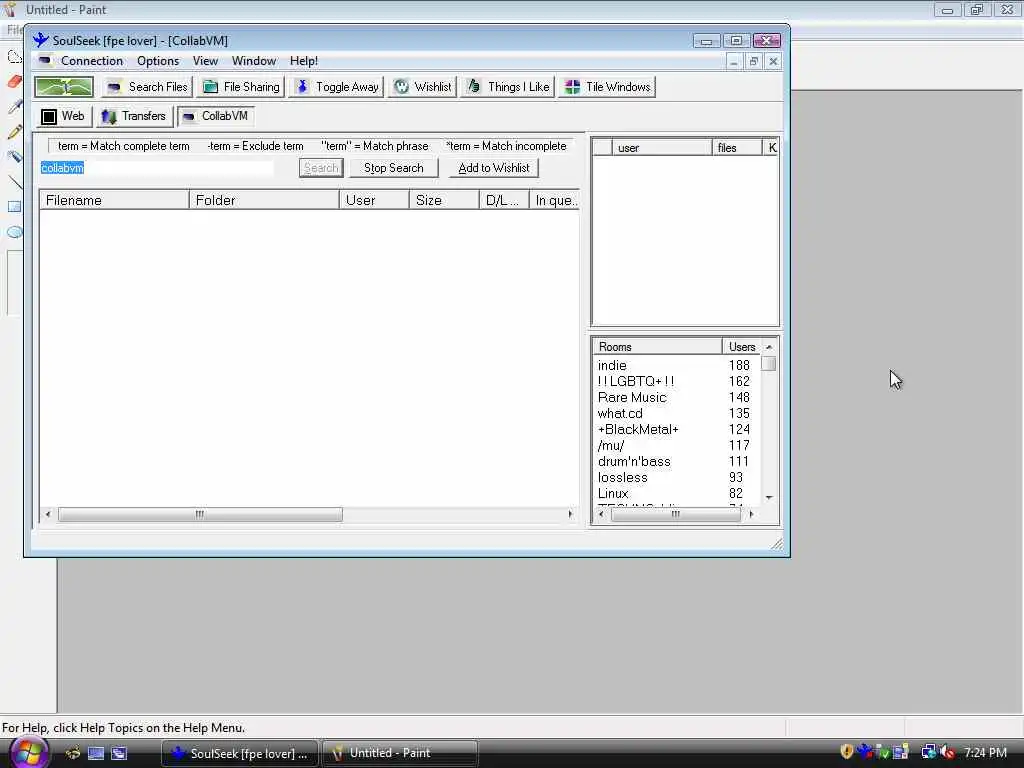Image resolution: width=1024 pixels, height=768 pixels.
Task: Click switch between windows quick launch icon
Action: point(119,753)
